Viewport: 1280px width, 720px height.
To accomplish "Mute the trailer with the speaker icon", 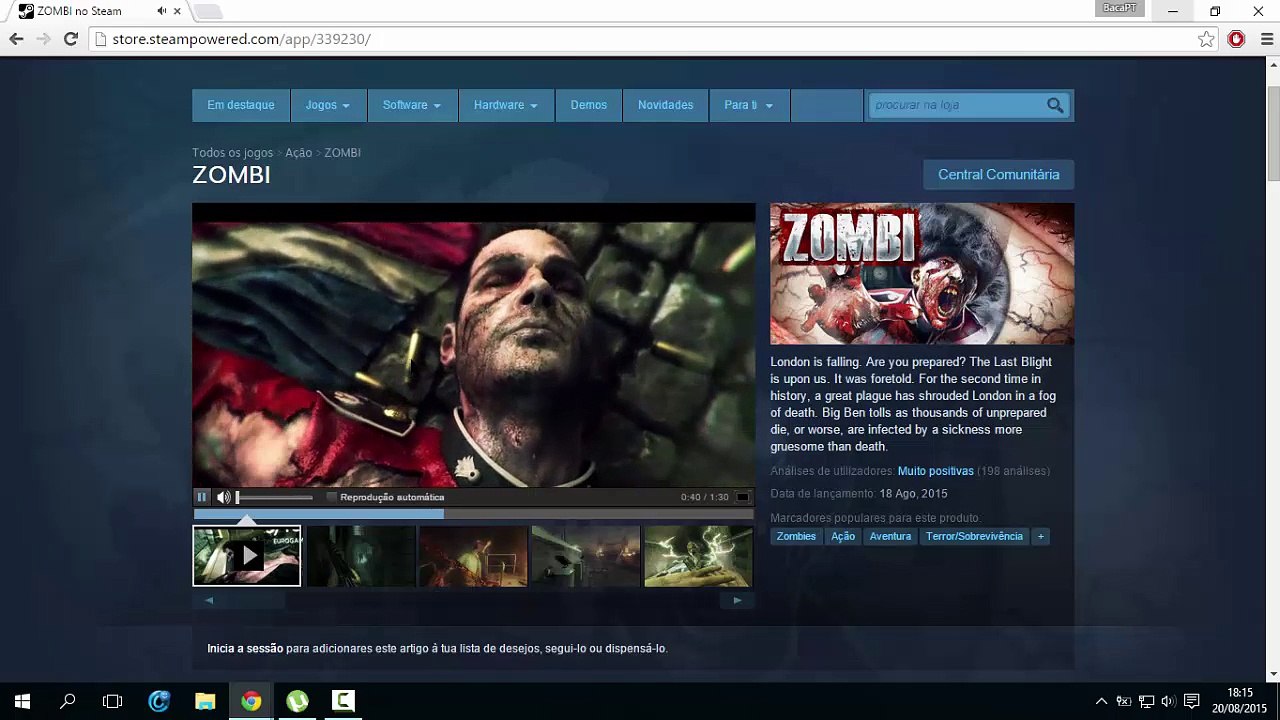I will pyautogui.click(x=224, y=497).
